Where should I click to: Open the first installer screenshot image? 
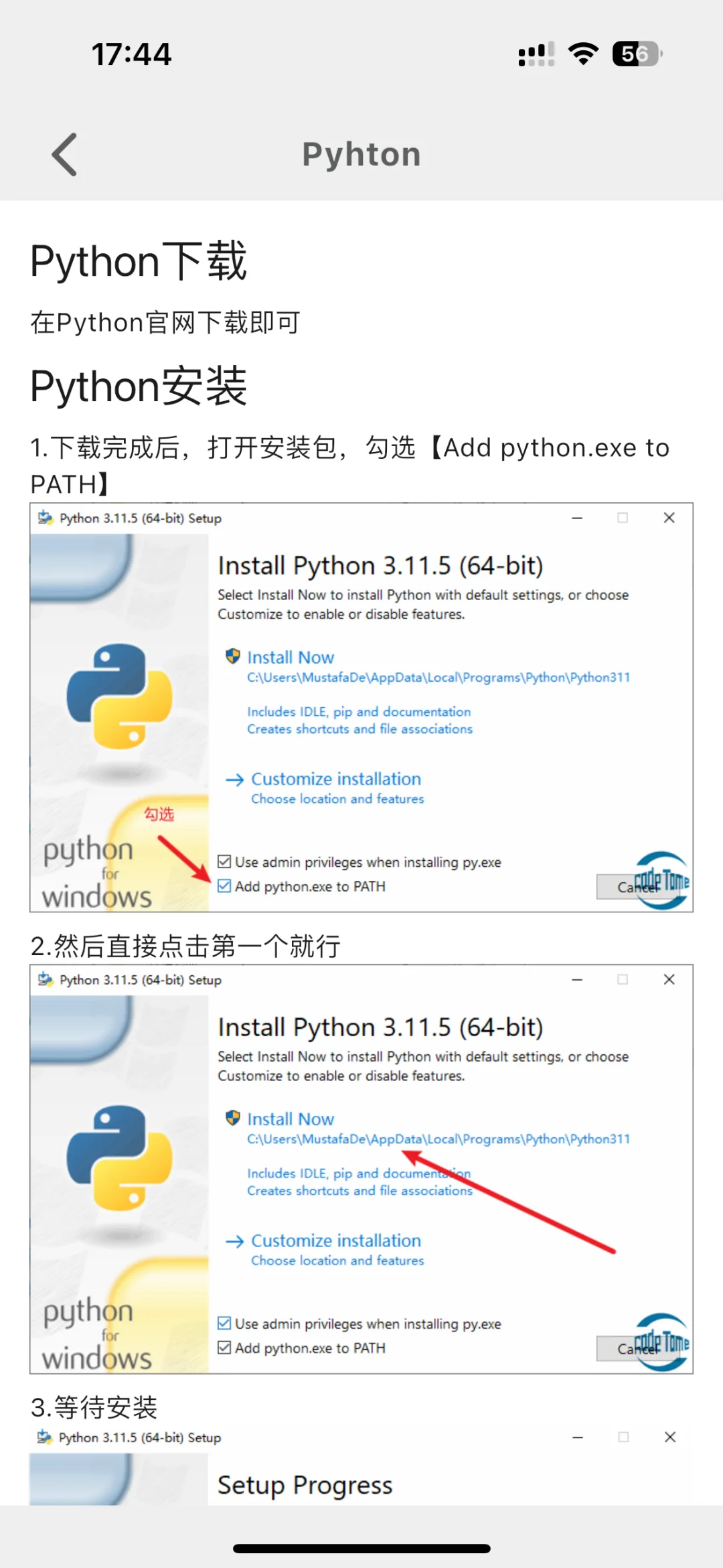tap(361, 707)
